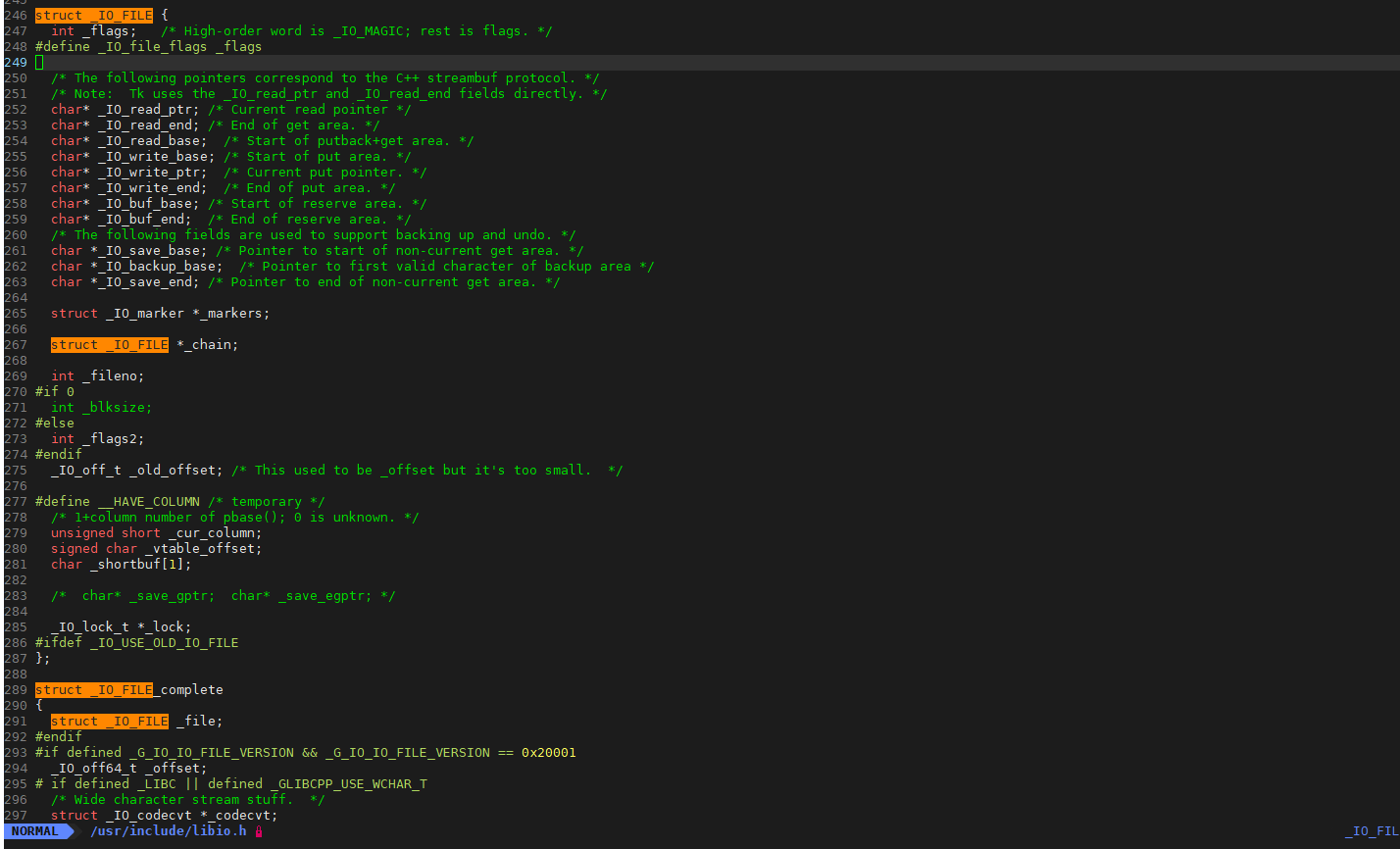Click the _IO_MAGIC comment on line 247

pyautogui.click(x=357, y=31)
